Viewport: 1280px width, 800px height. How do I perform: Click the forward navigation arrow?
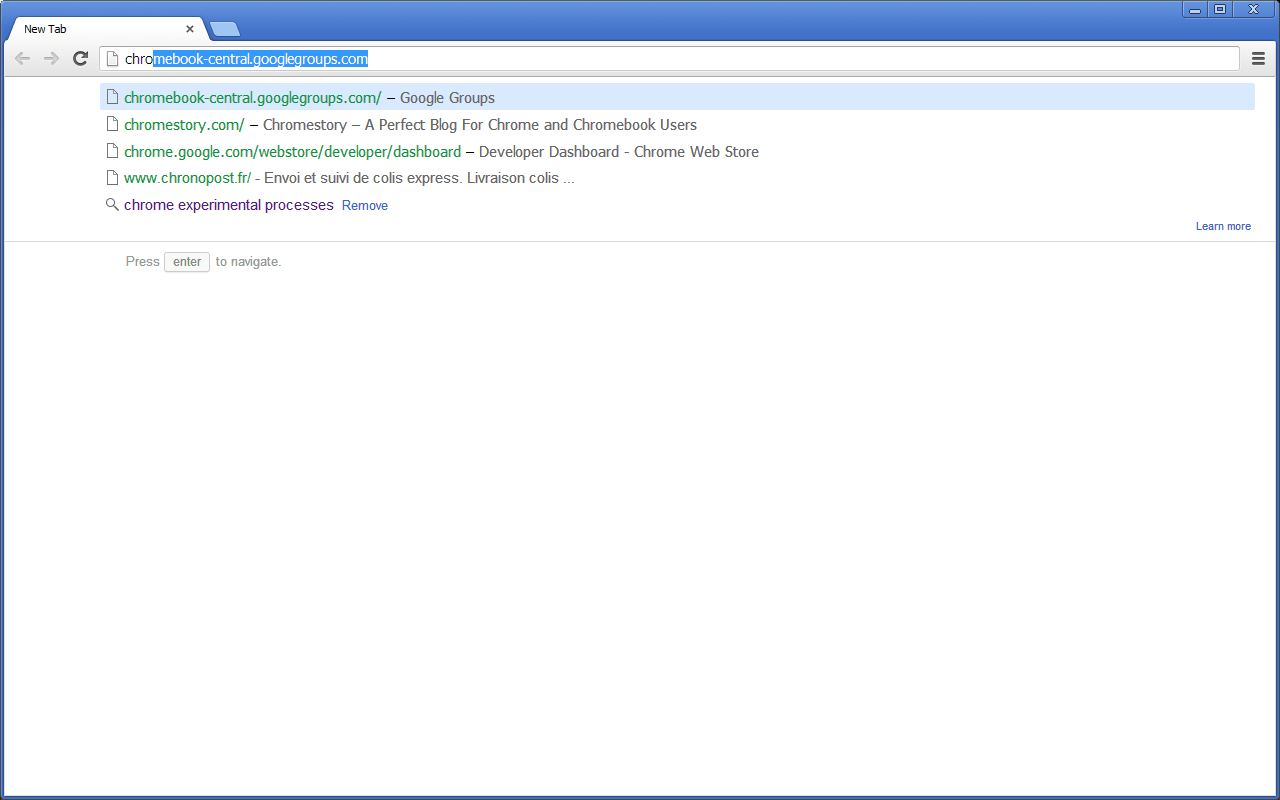point(51,59)
